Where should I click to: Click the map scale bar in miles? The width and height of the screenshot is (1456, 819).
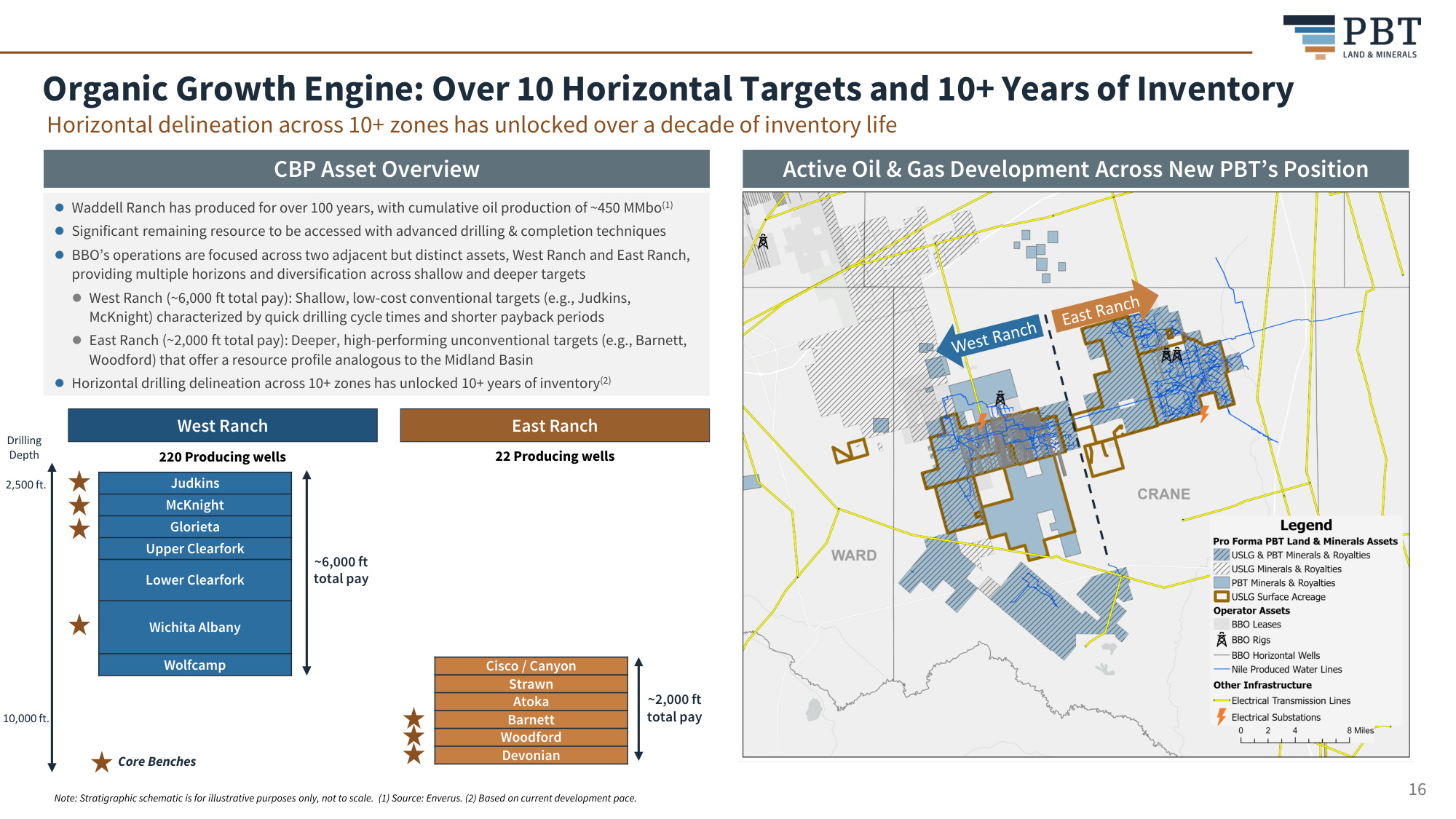(x=1296, y=736)
